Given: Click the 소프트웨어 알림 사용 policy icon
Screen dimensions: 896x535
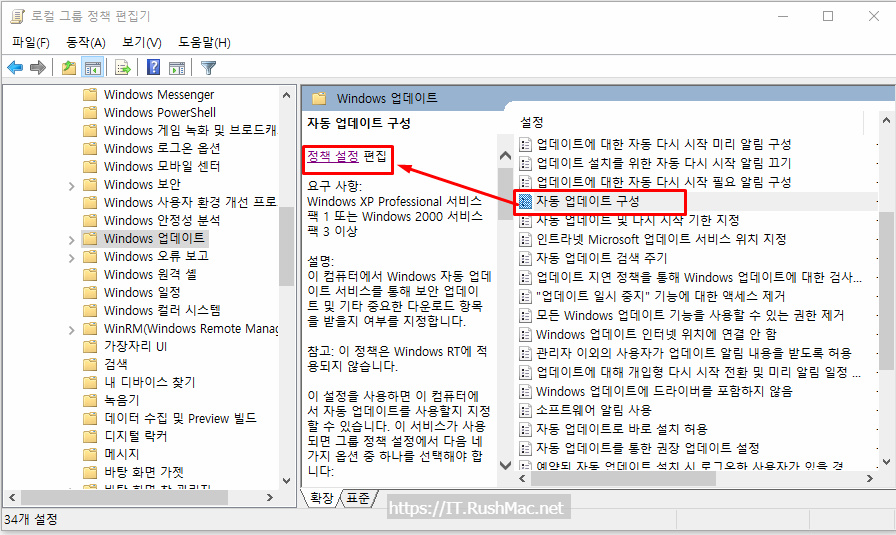Looking at the screenshot, I should [x=526, y=410].
